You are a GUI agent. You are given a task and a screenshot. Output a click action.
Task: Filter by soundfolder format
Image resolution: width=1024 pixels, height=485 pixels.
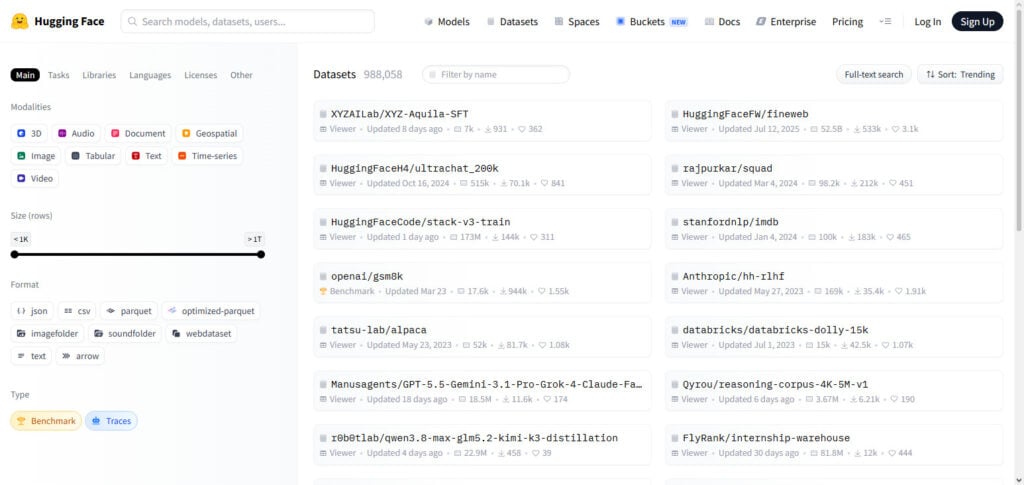tap(125, 334)
